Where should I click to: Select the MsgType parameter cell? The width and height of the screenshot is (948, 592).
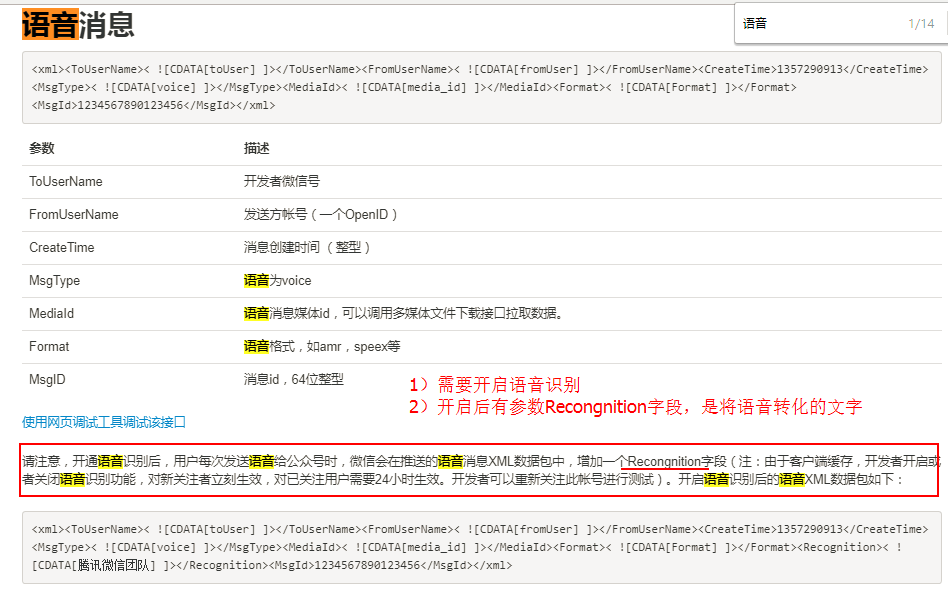(x=55, y=281)
